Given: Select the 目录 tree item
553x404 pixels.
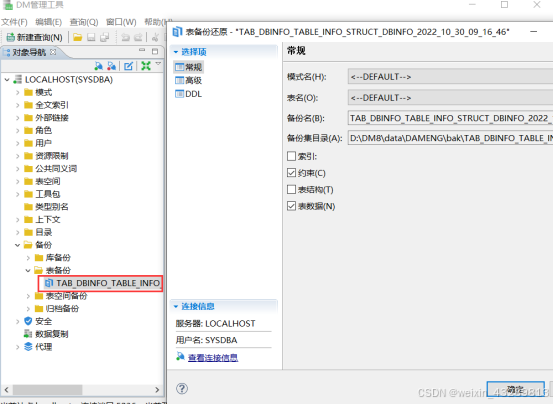Looking at the screenshot, I should (43, 232).
